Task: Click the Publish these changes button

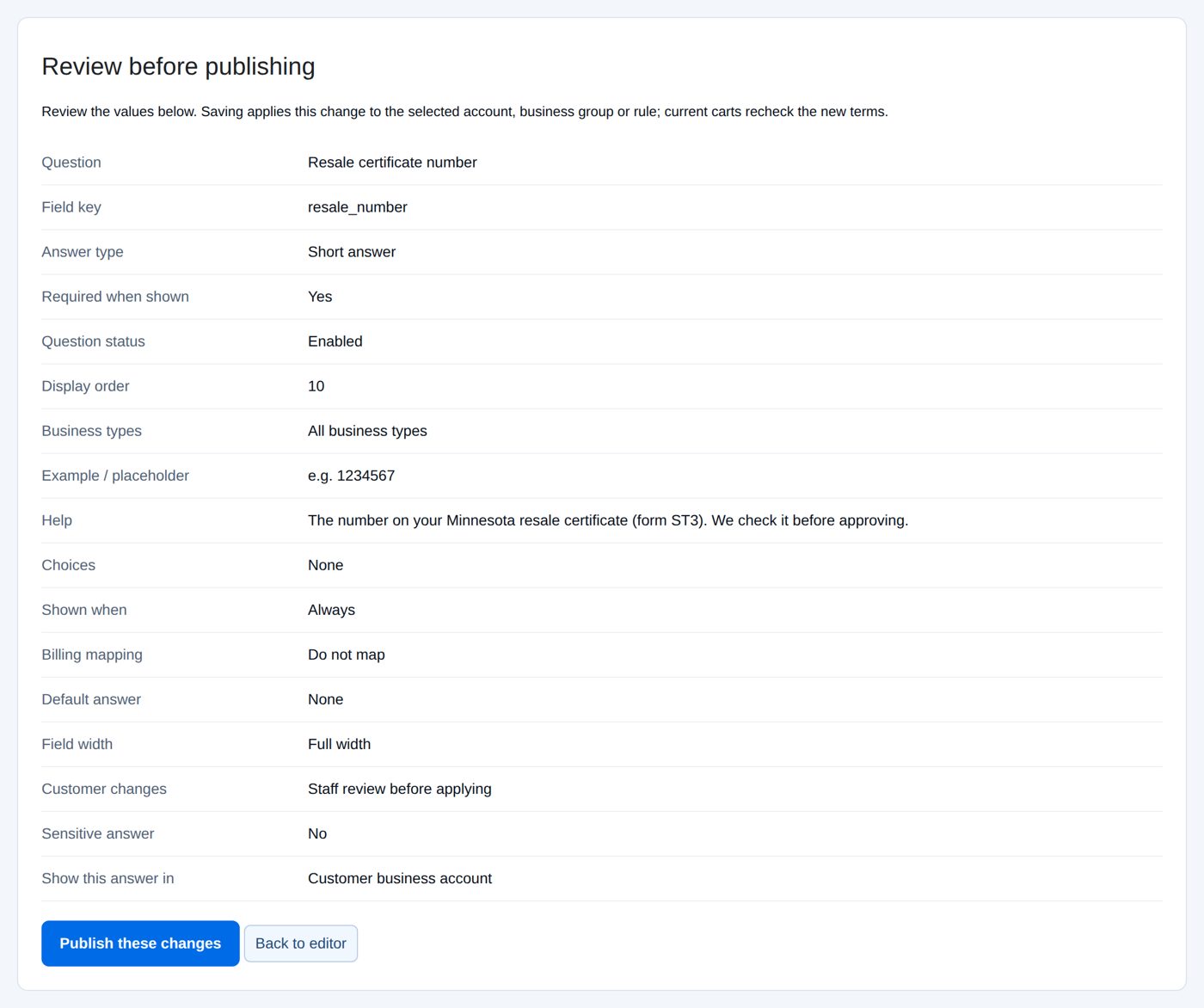Action: [140, 943]
